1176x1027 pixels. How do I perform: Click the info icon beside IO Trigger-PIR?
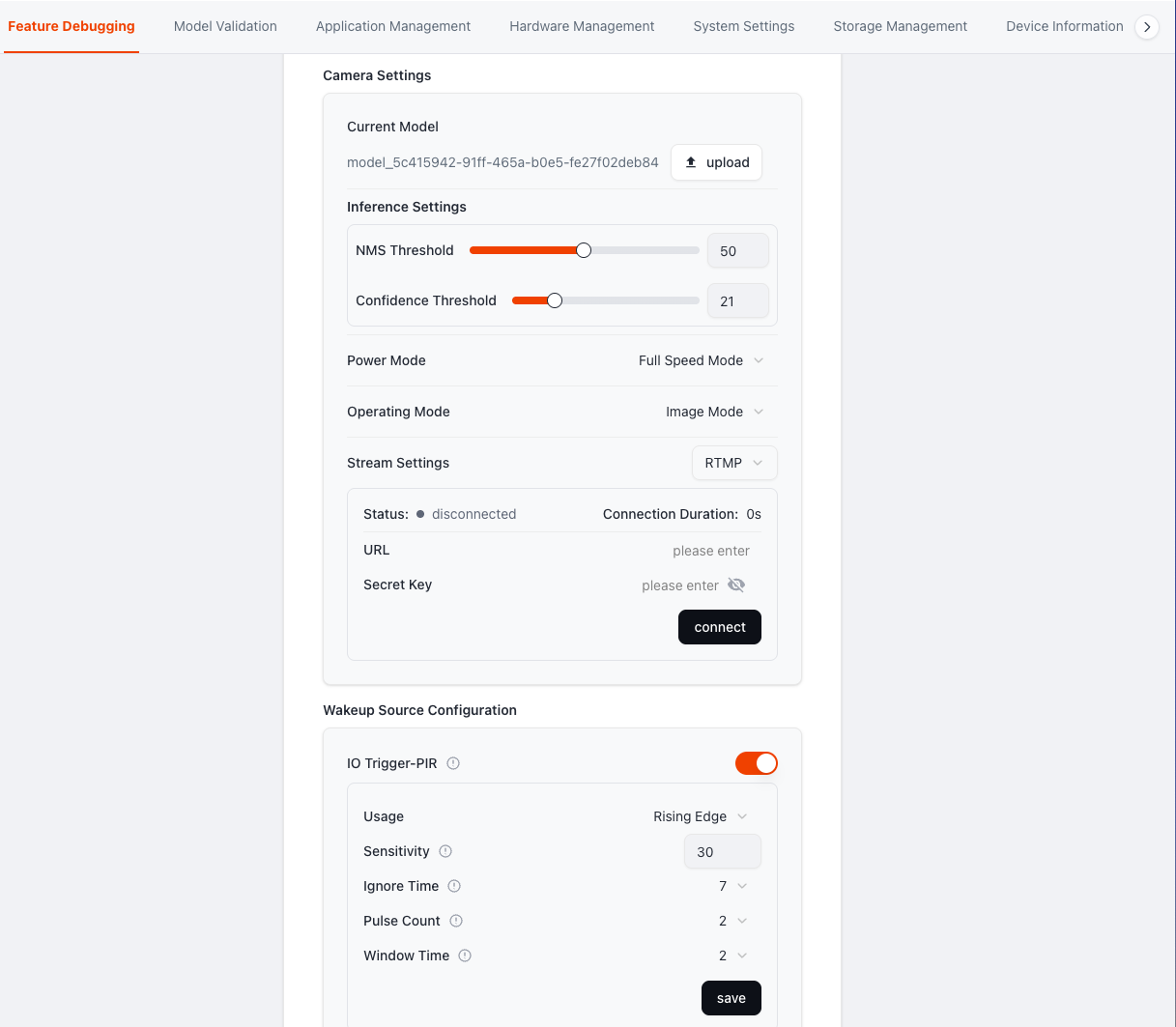point(453,763)
